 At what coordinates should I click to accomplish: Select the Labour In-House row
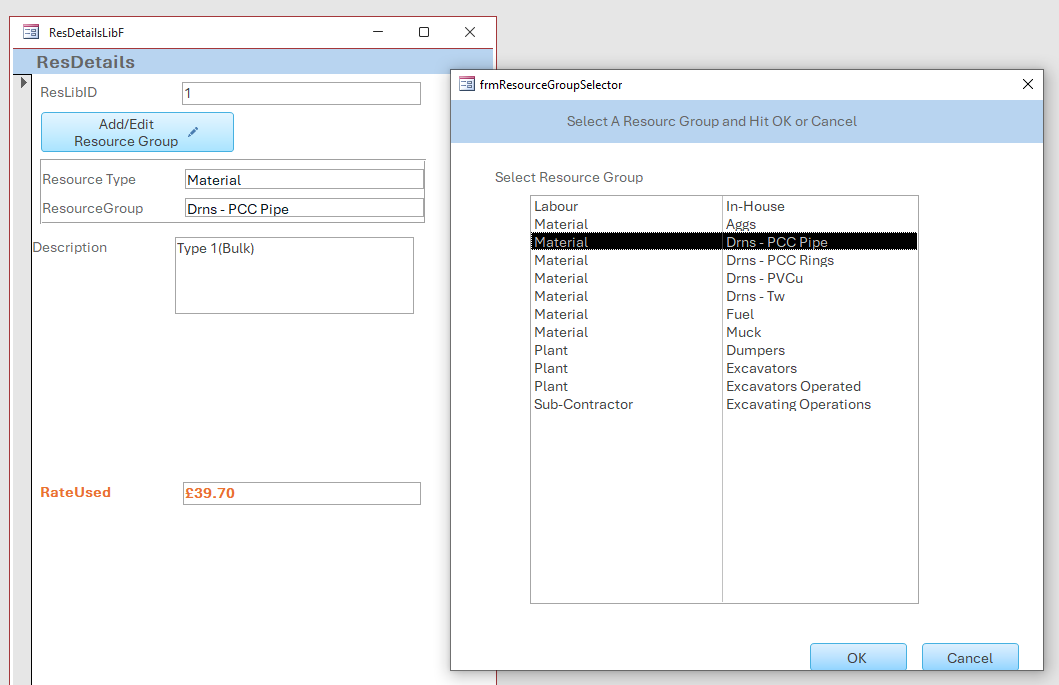pyautogui.click(x=723, y=207)
